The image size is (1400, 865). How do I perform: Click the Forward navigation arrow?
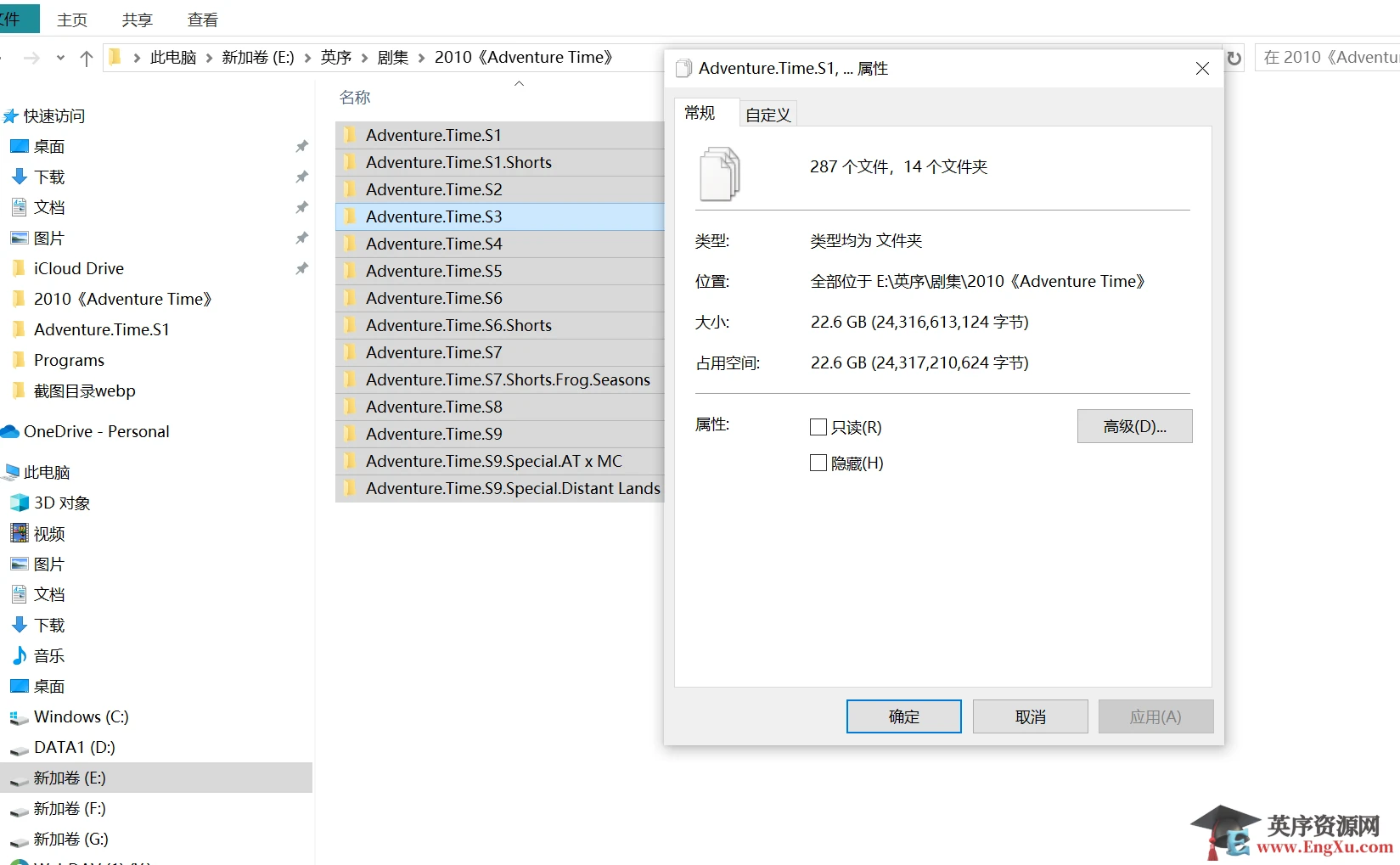pos(31,58)
